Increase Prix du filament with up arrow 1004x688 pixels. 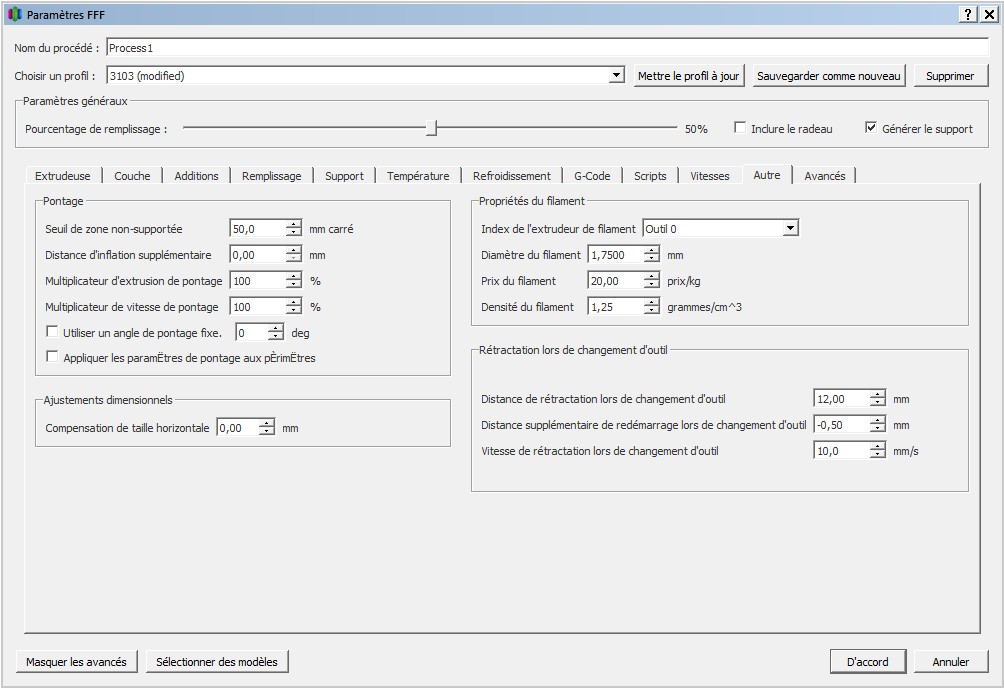652,277
